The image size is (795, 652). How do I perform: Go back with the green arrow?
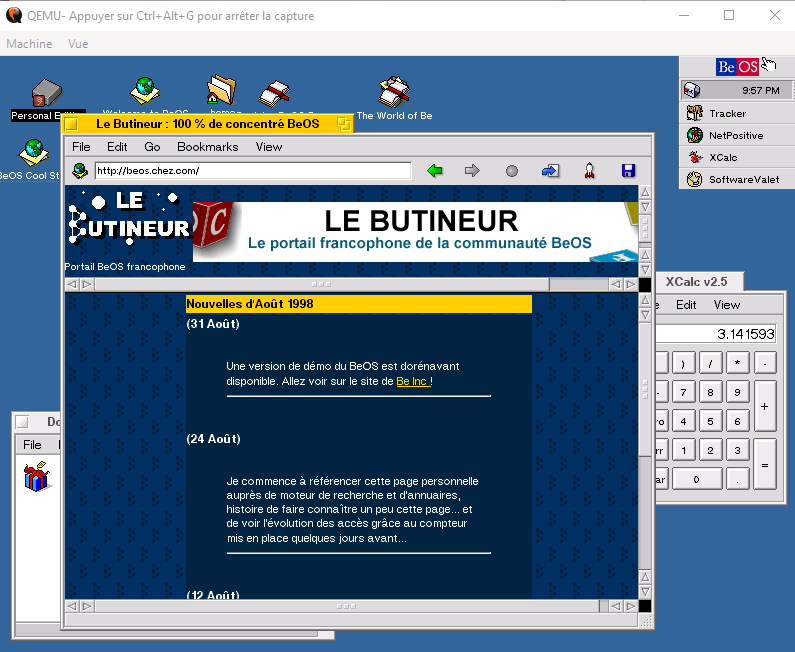[435, 171]
